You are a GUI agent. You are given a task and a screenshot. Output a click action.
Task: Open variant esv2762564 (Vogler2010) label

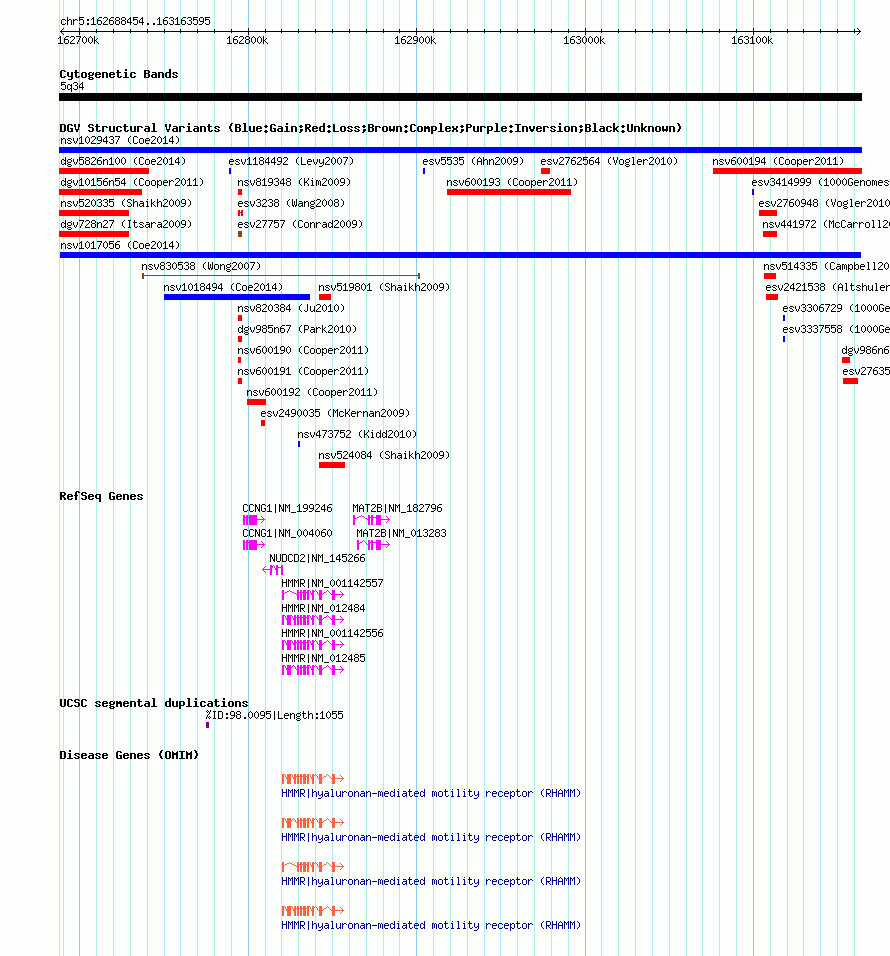tap(609, 161)
